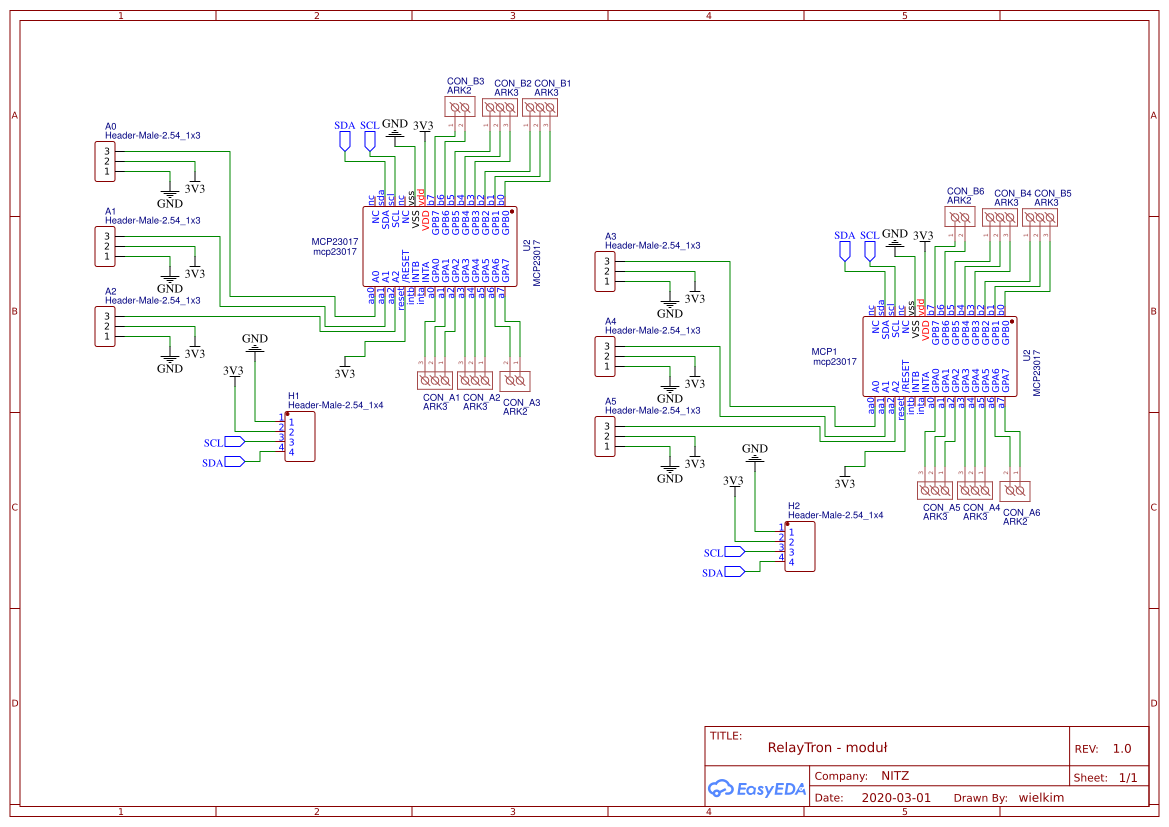
Task: Click the H2 four-pin header symbol
Action: [800, 547]
